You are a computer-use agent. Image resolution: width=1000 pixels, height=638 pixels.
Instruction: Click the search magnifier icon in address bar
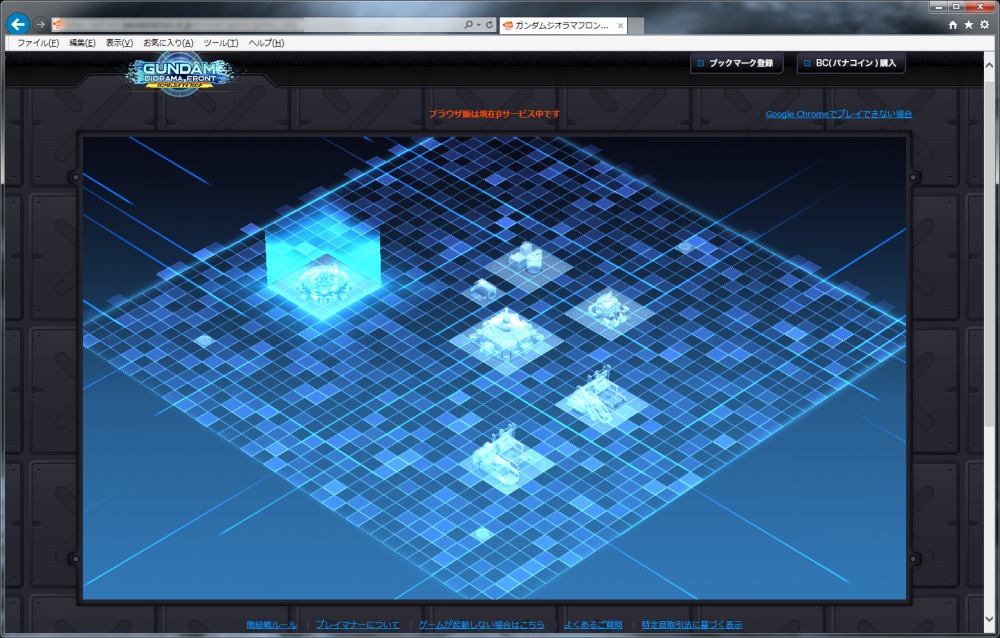click(469, 24)
